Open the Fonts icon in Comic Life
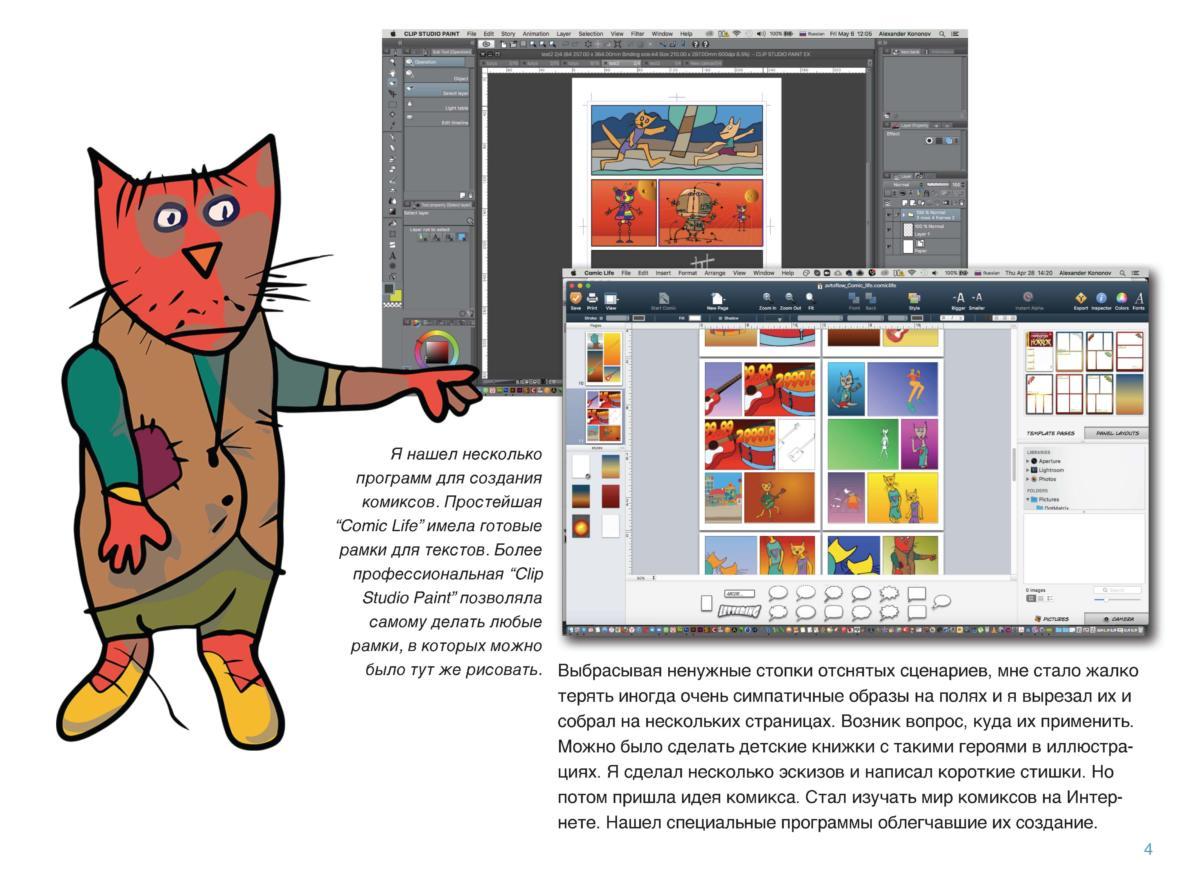The width and height of the screenshot is (1200, 877). click(1139, 298)
